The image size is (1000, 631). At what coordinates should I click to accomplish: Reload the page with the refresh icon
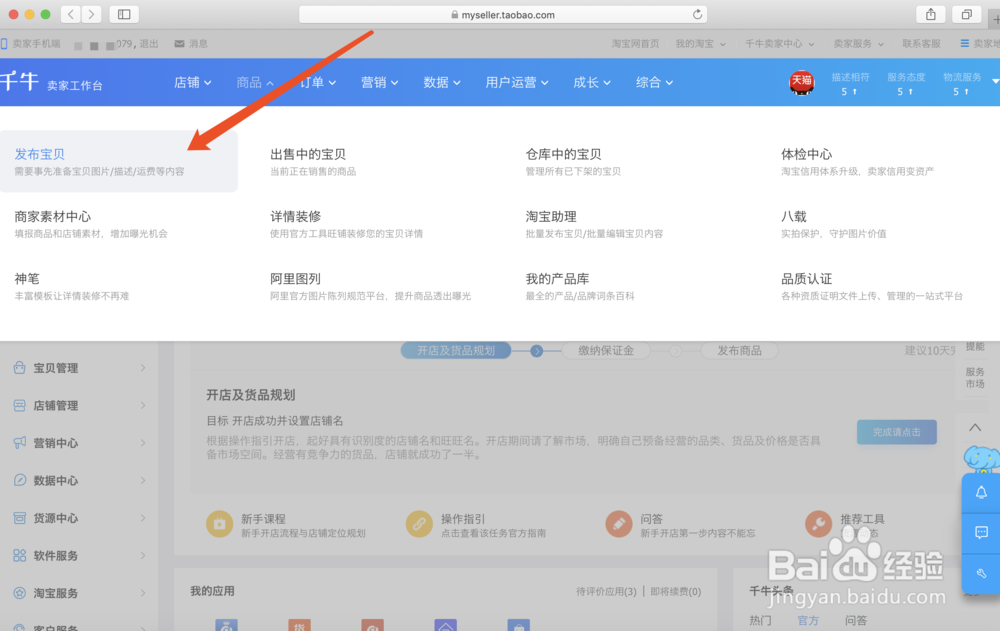(x=697, y=14)
